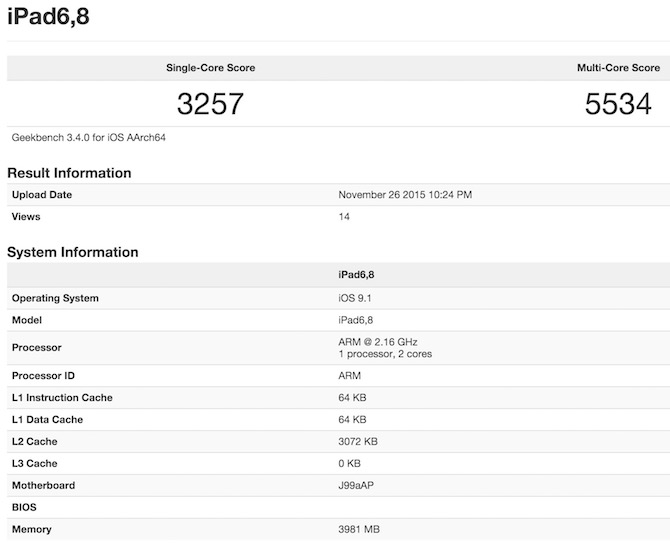The image size is (670, 543).
Task: Click the L1 Instruction Cache row label
Action: coord(62,398)
